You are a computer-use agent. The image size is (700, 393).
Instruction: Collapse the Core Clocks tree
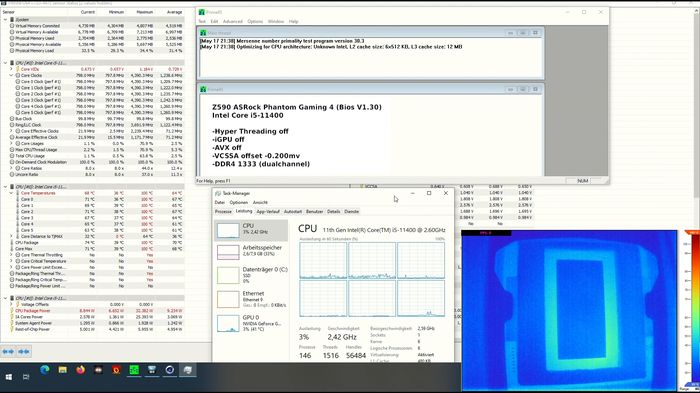click(12, 75)
